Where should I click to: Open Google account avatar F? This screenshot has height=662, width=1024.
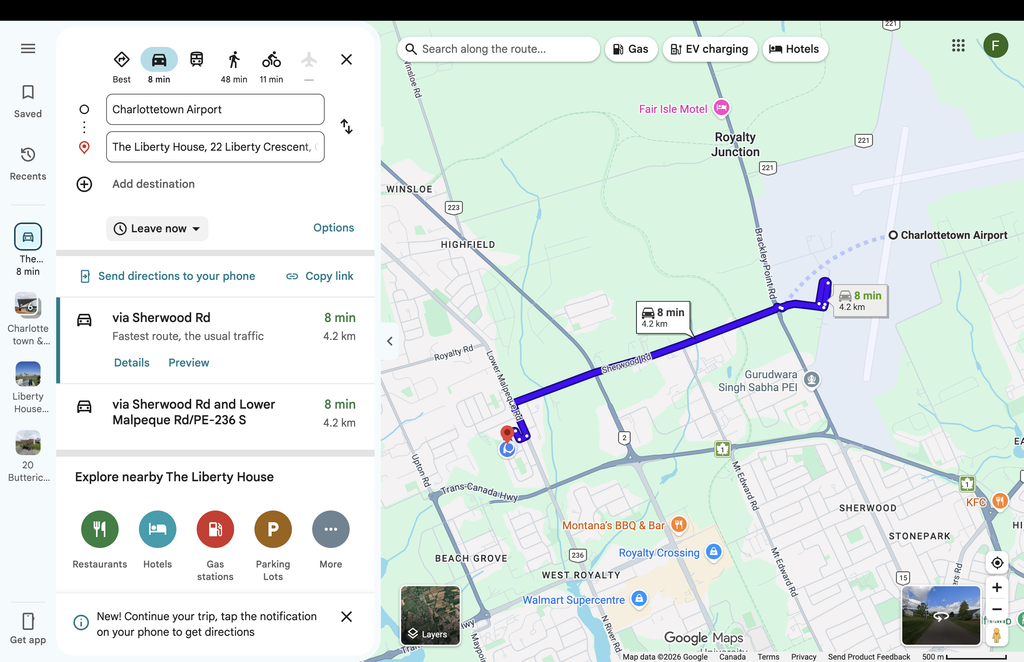(995, 45)
